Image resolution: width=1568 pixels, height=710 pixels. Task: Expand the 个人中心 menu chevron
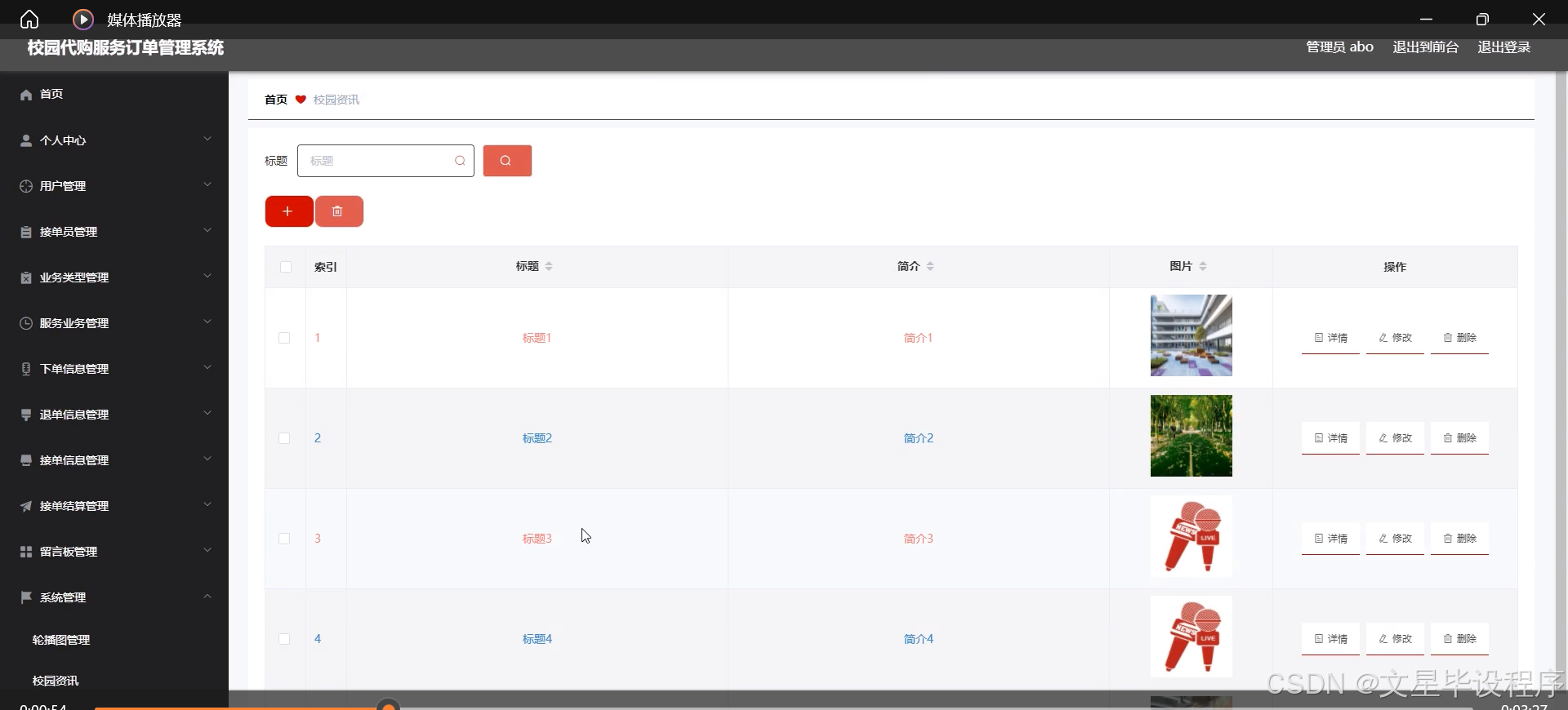tap(207, 139)
